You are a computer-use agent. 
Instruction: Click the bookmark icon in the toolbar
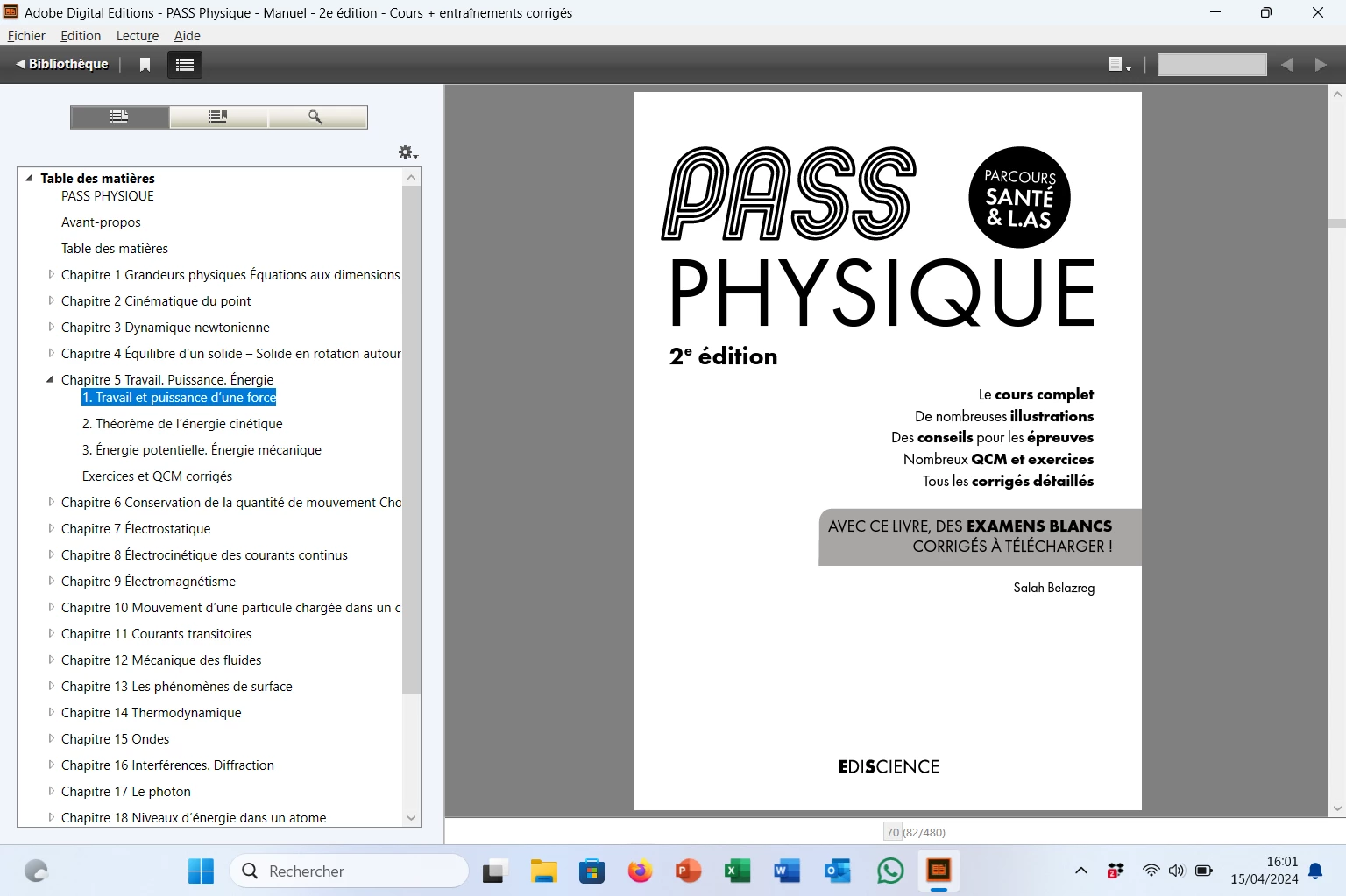pos(145,65)
